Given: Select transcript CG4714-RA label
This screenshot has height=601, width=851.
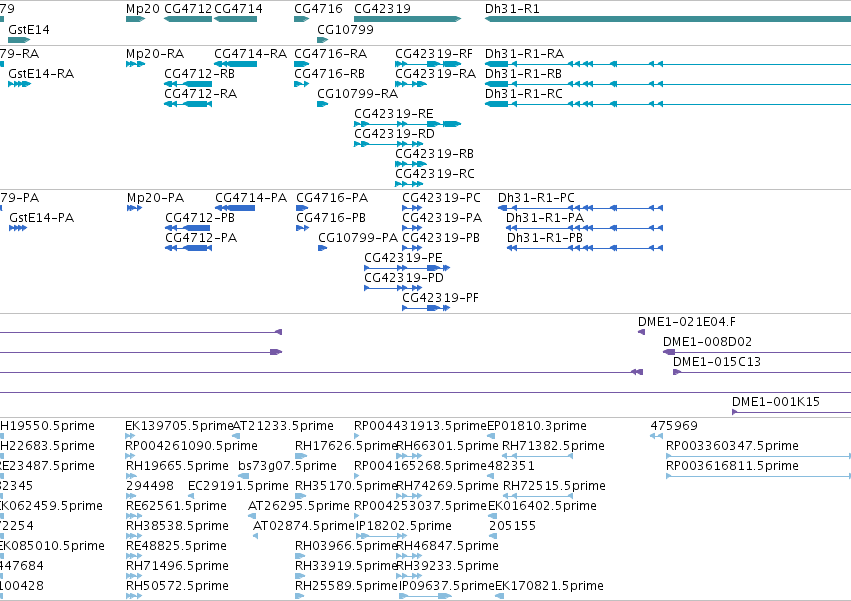Looking at the screenshot, I should (x=250, y=54).
